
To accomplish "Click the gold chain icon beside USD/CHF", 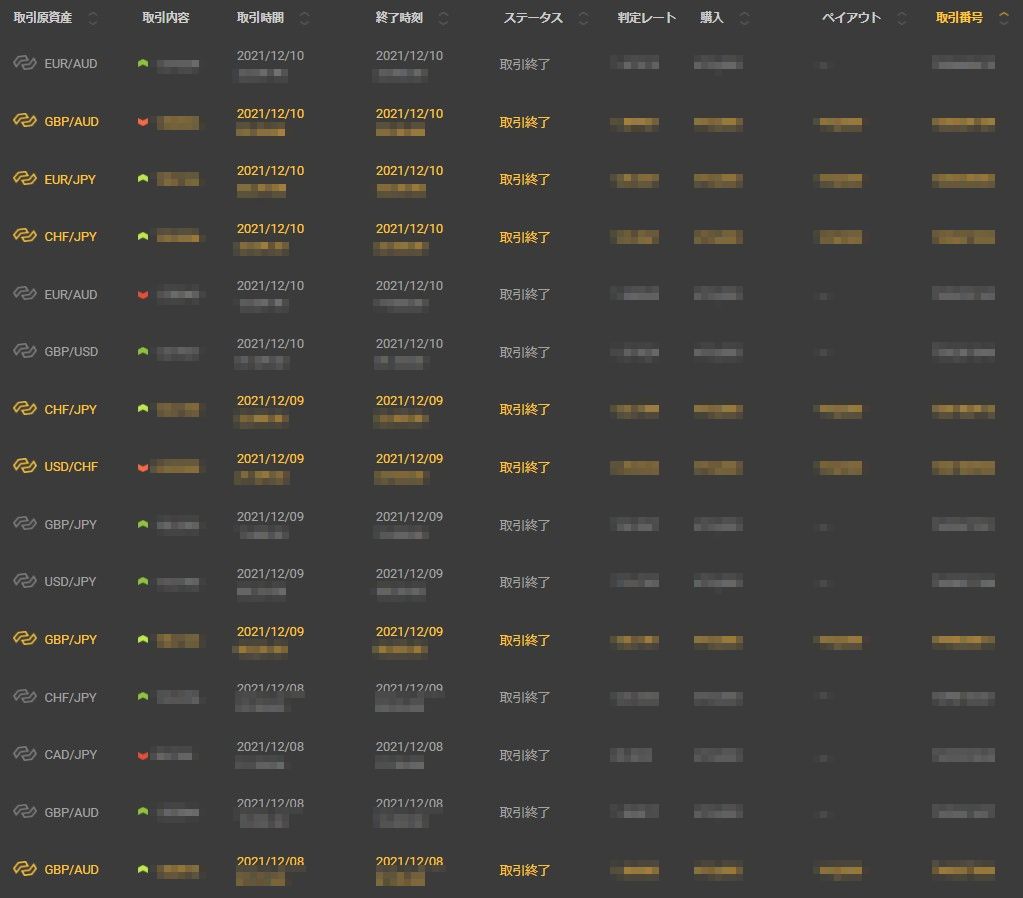I will pyautogui.click(x=24, y=467).
